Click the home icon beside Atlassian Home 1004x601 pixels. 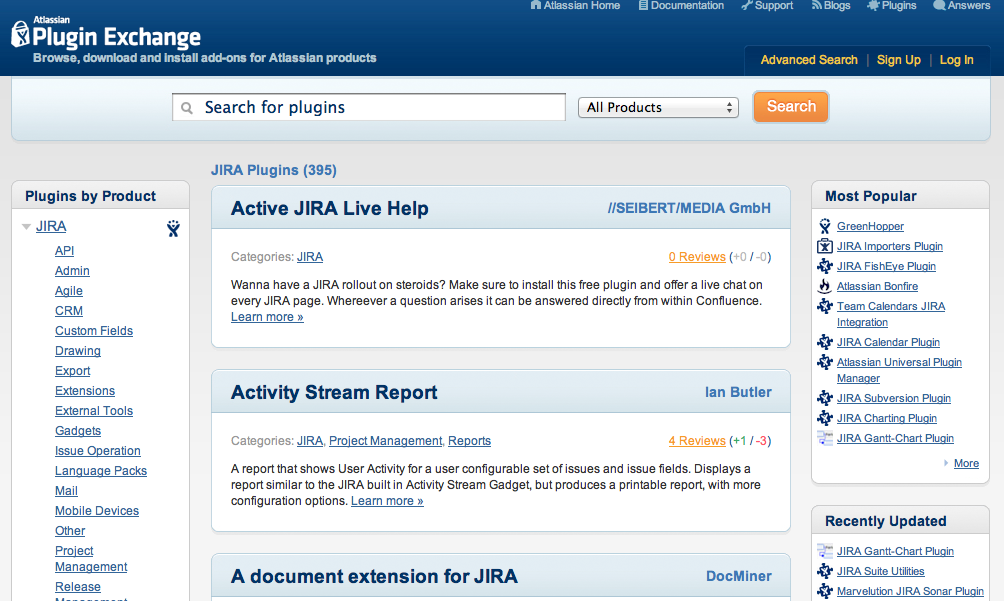coord(536,5)
